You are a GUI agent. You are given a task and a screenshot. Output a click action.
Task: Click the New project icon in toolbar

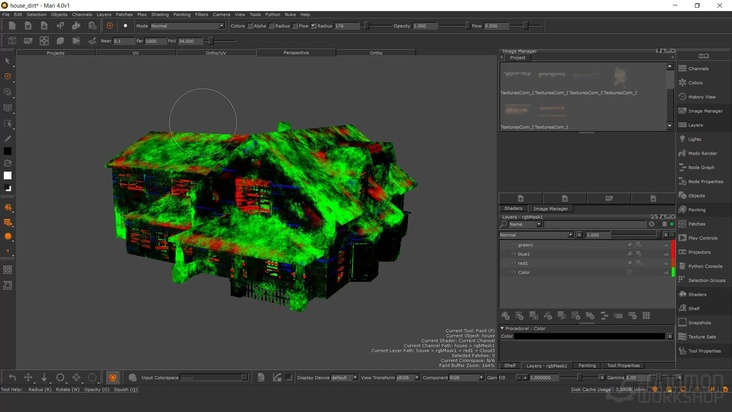[x=12, y=26]
